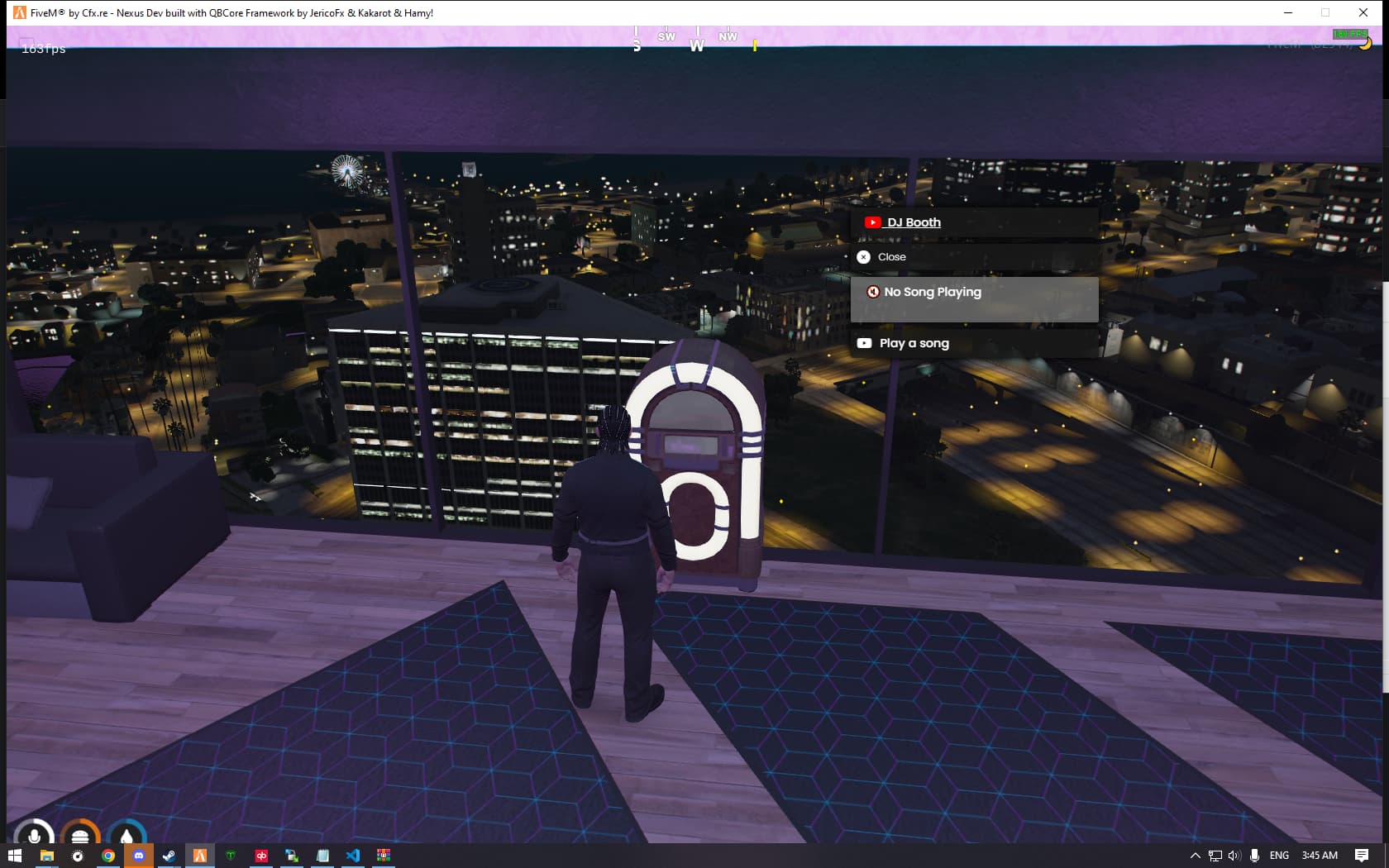This screenshot has height=868, width=1389.
Task: Open the volume control in the tray
Action: coord(1234,856)
